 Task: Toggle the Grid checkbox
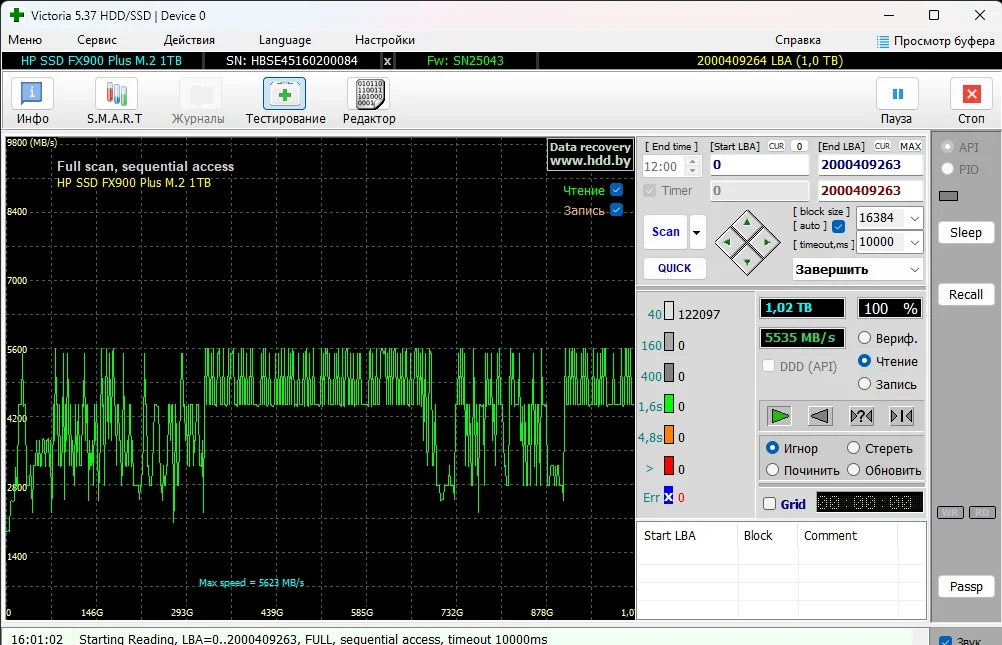tap(769, 504)
